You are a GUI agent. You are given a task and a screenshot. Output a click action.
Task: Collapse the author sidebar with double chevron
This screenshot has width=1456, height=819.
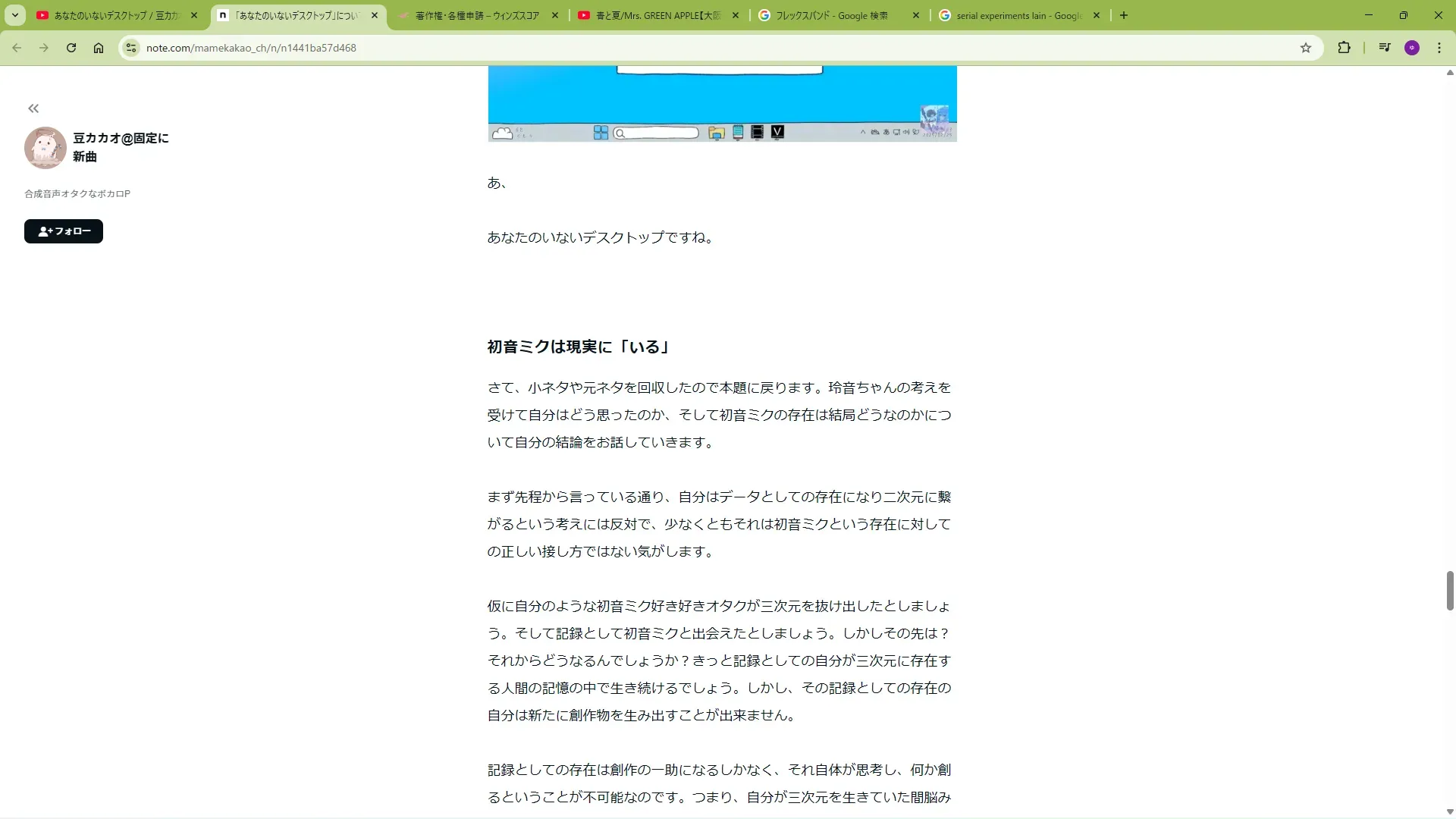33,108
